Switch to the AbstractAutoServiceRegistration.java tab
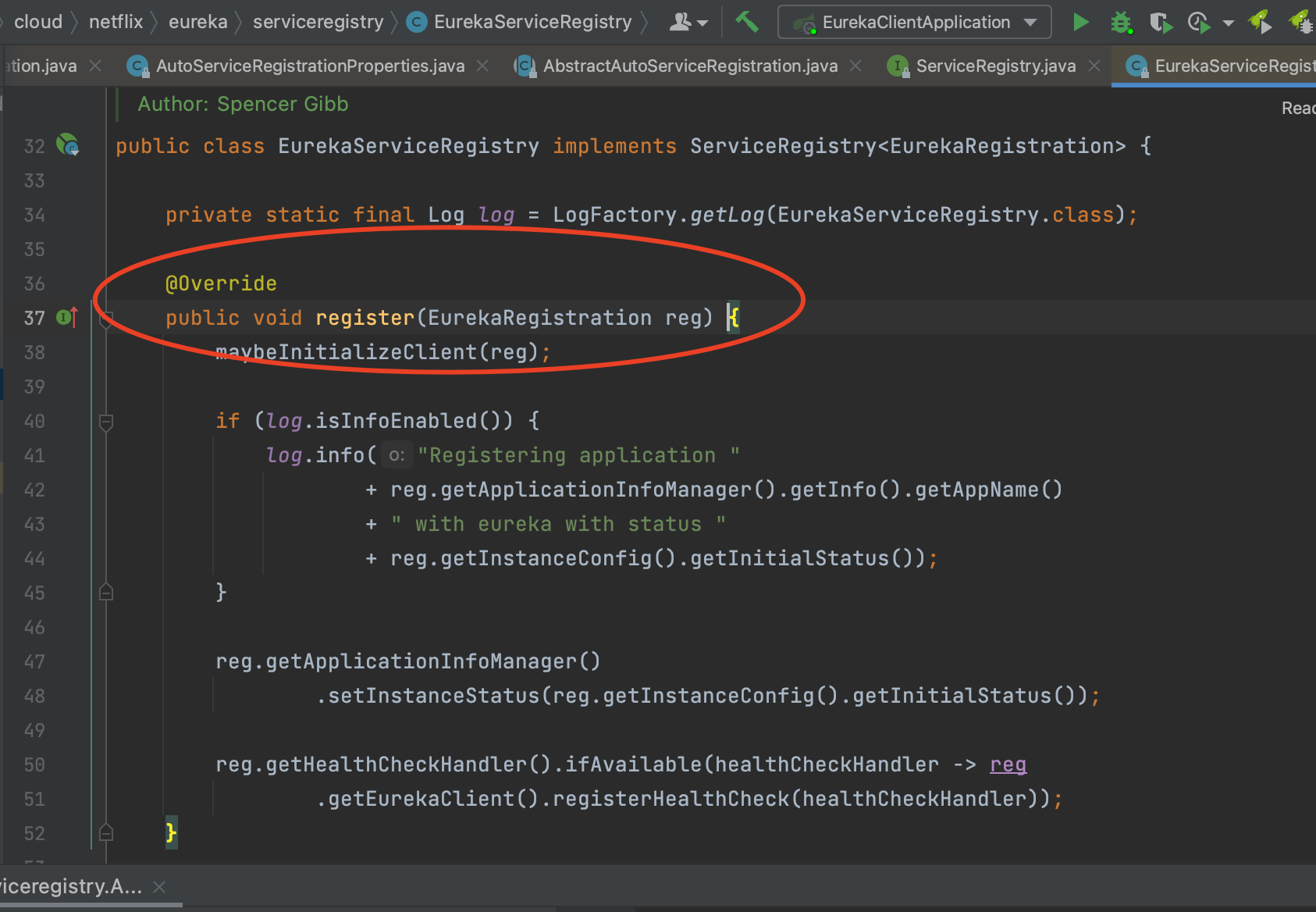This screenshot has width=1316, height=912. (x=690, y=66)
